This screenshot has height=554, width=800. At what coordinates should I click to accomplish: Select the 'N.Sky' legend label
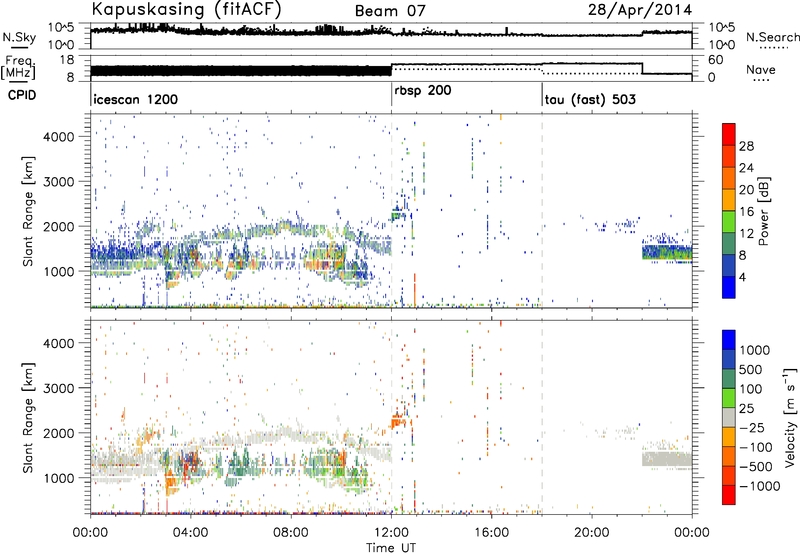[x=19, y=37]
